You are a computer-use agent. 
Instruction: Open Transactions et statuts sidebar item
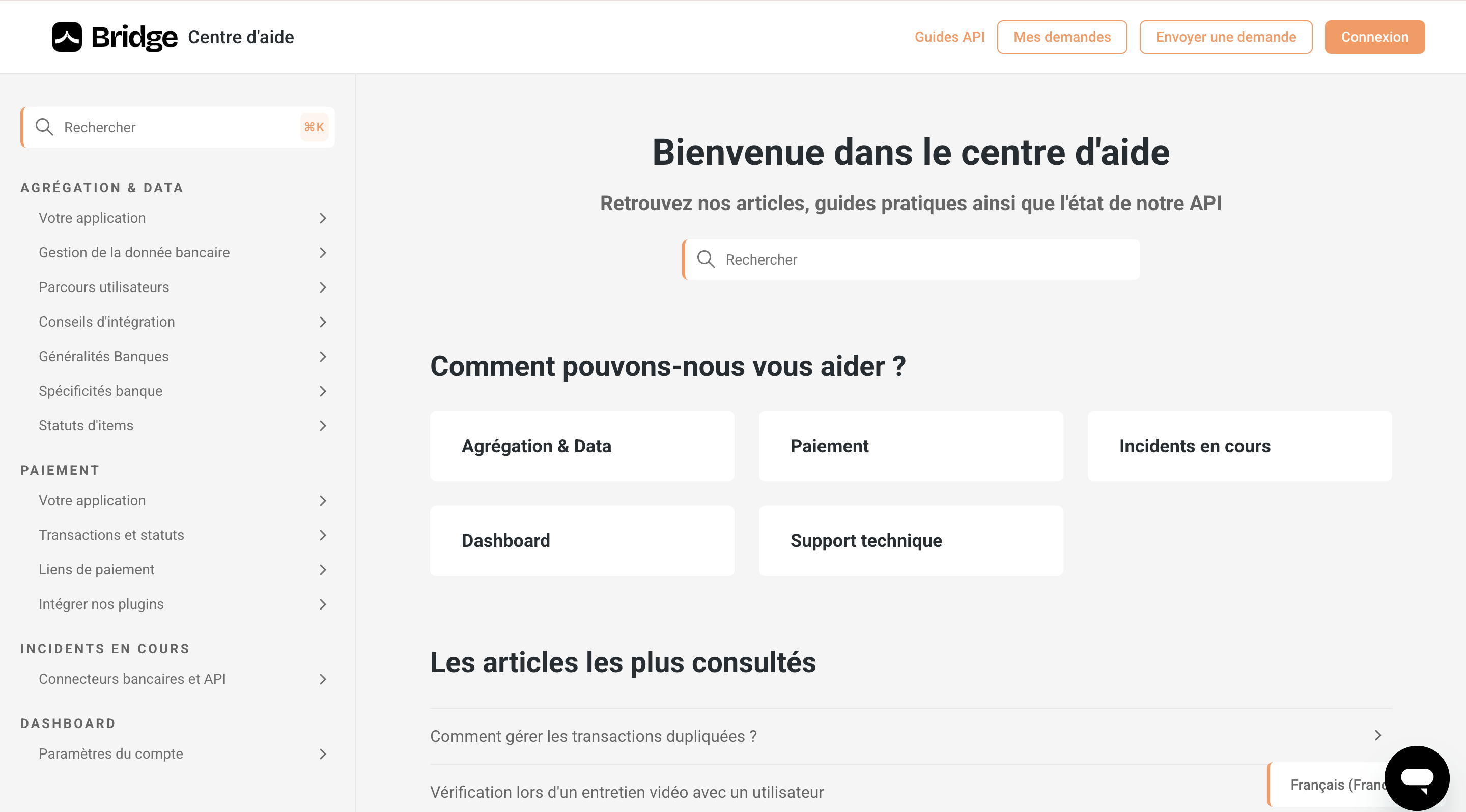coord(111,535)
